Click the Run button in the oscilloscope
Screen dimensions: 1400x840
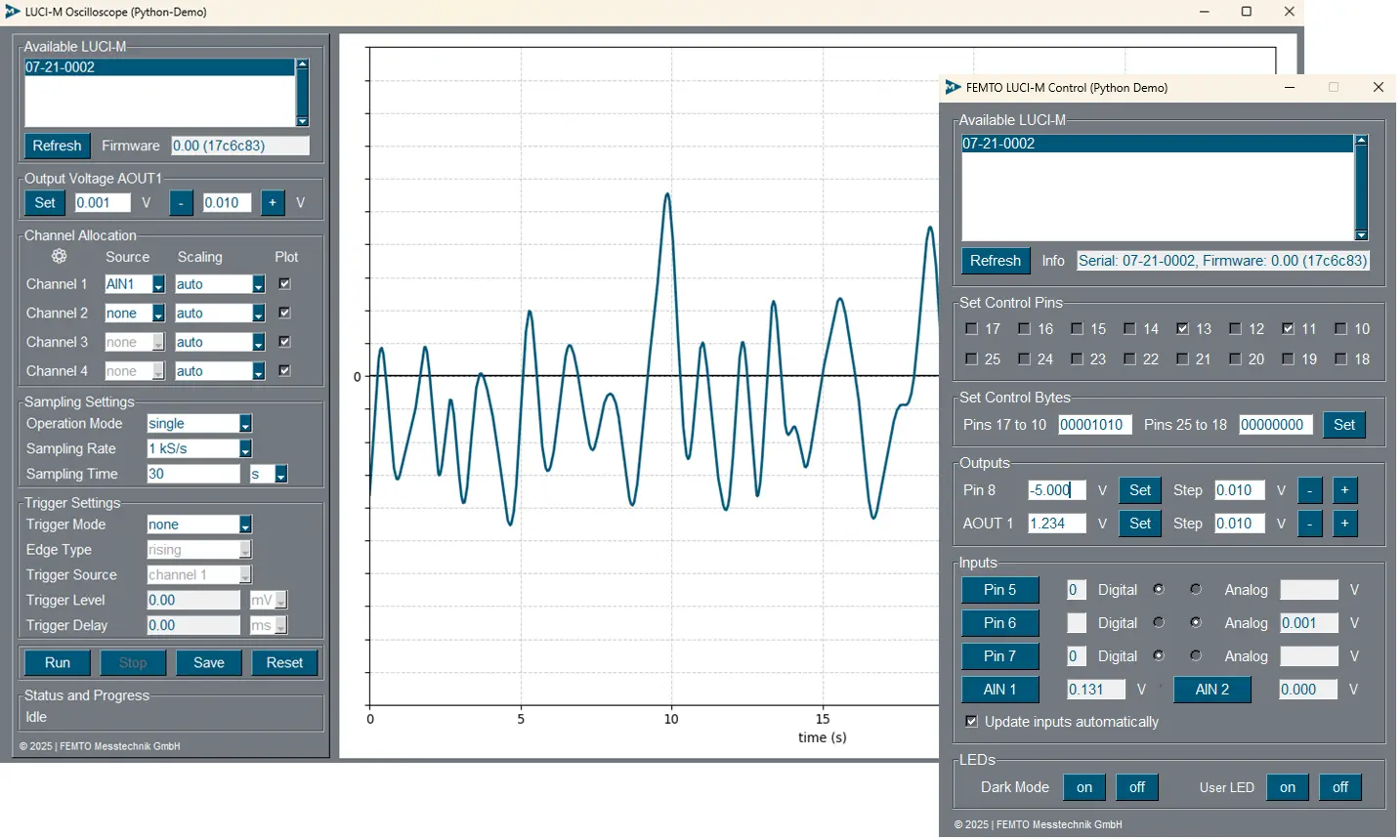pyautogui.click(x=57, y=662)
